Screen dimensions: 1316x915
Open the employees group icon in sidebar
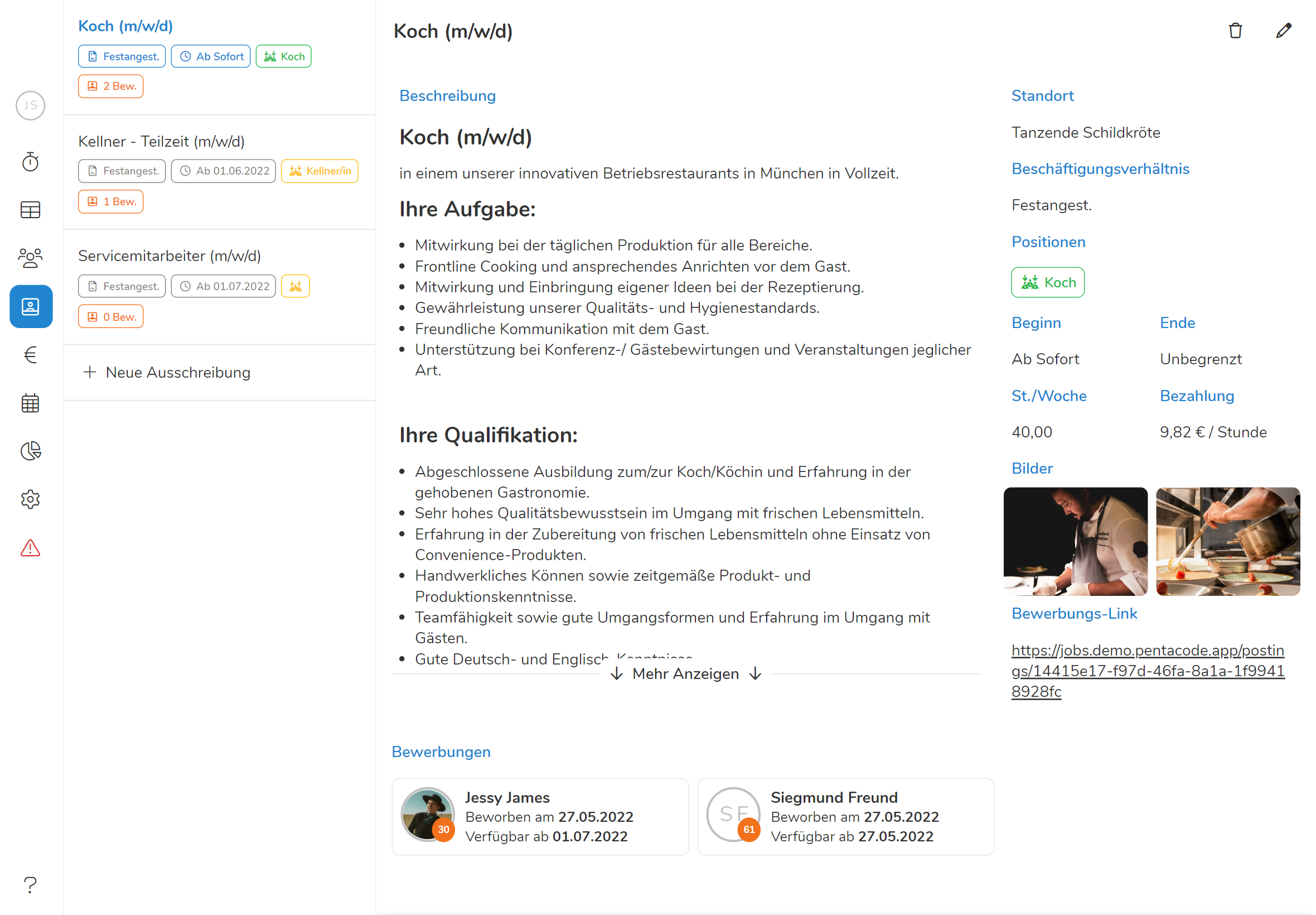pos(30,258)
